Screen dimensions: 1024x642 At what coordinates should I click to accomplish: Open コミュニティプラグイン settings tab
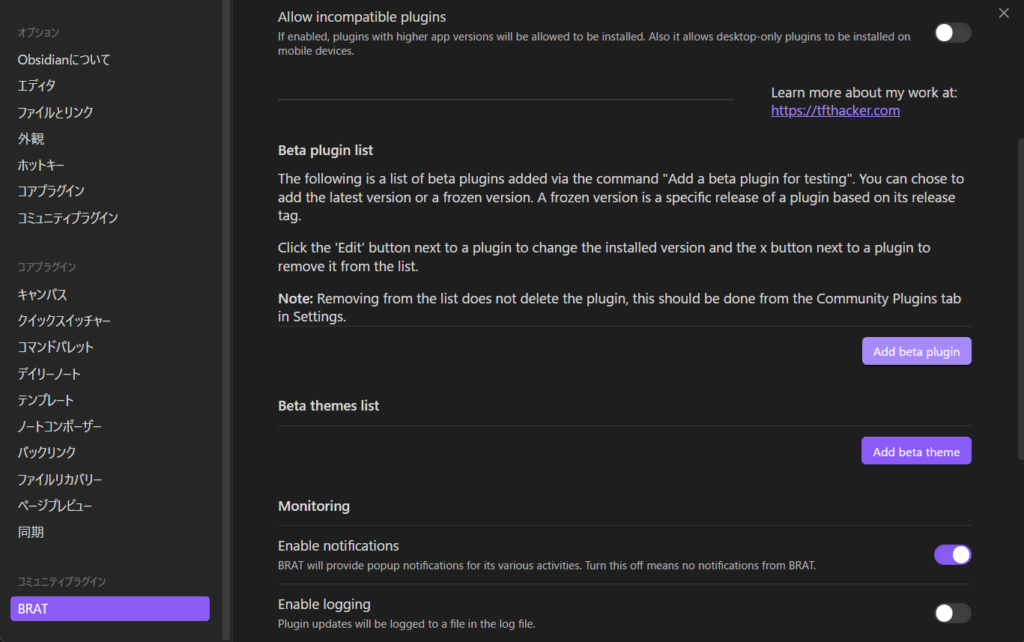coord(68,218)
